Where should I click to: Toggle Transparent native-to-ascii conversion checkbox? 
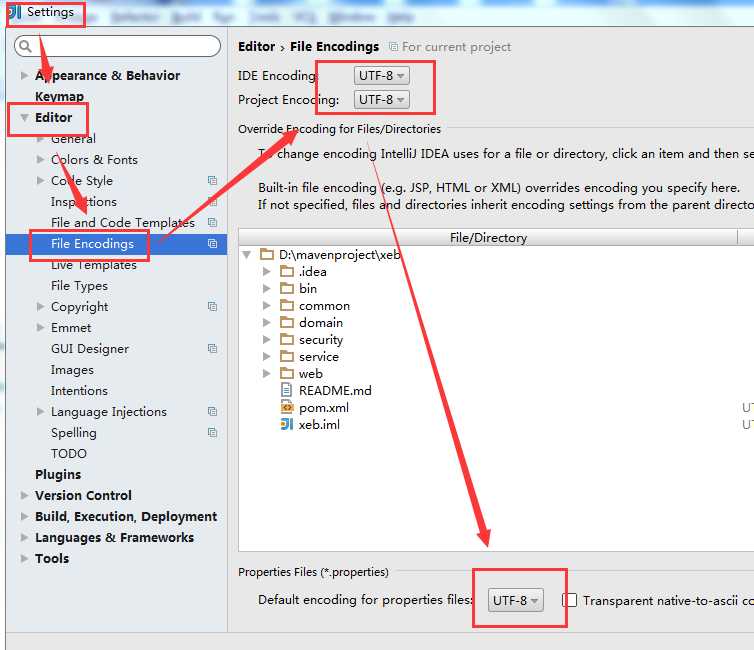[x=570, y=600]
